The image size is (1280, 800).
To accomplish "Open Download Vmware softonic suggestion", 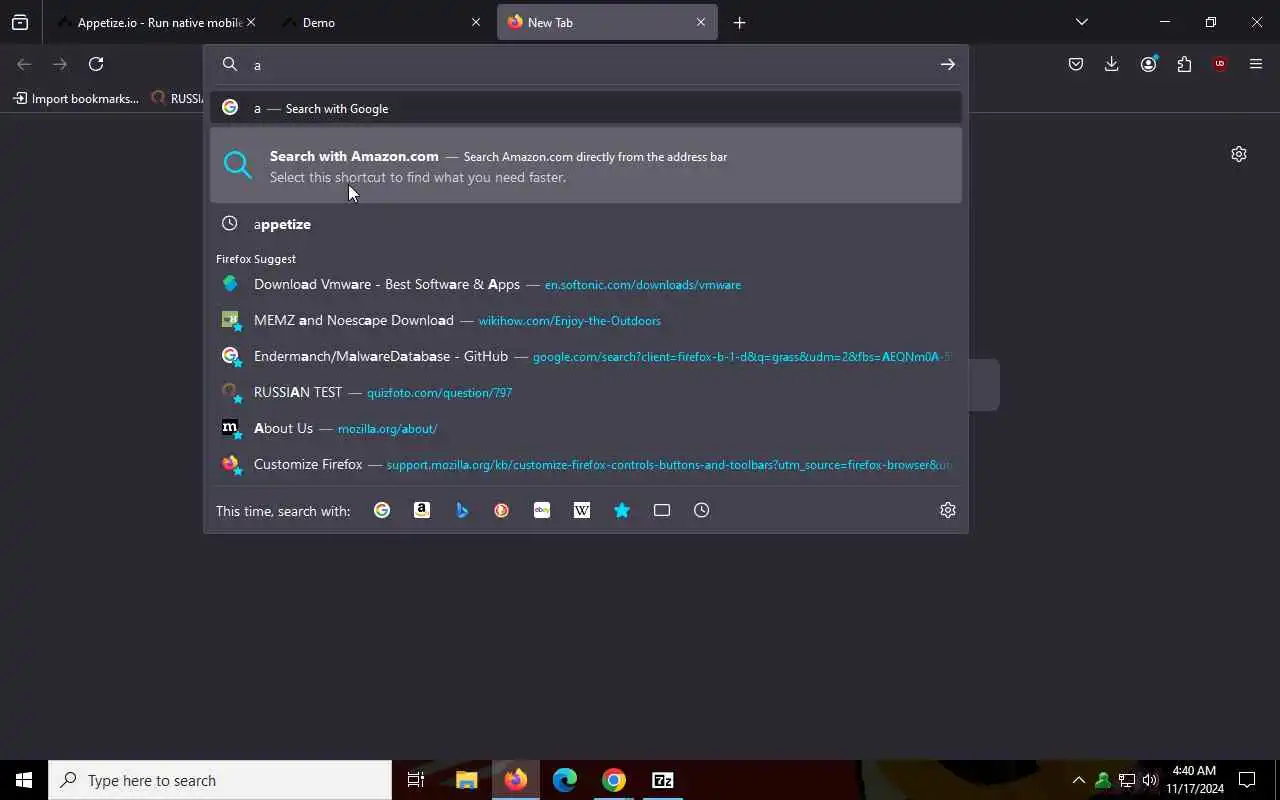I will (586, 284).
